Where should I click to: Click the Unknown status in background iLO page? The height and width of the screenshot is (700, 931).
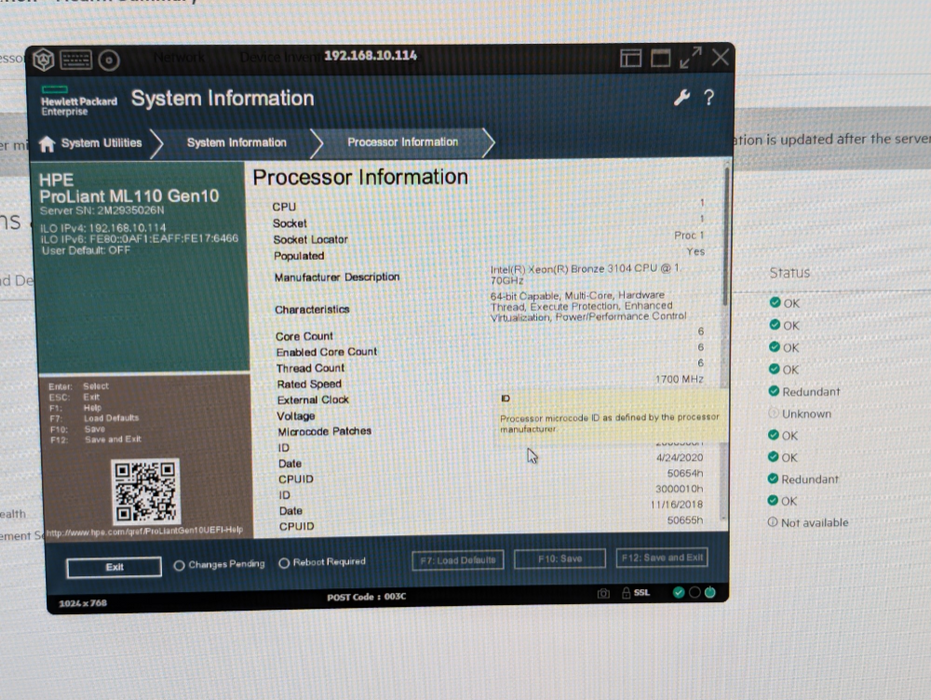(x=806, y=414)
